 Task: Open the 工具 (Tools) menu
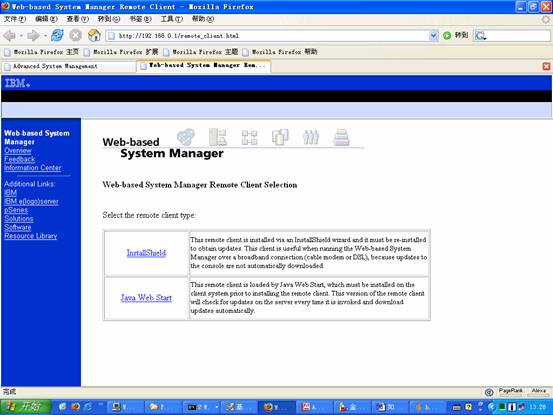(x=171, y=19)
